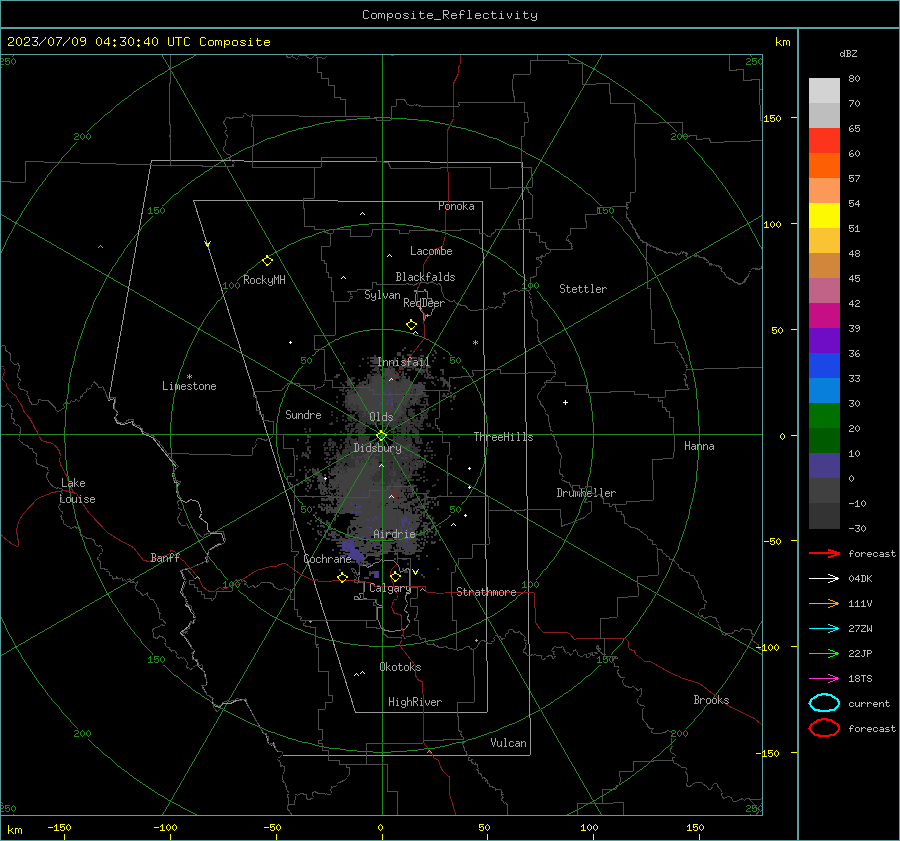Click the Vulcan town label
The image size is (900, 841).
pyautogui.click(x=508, y=743)
